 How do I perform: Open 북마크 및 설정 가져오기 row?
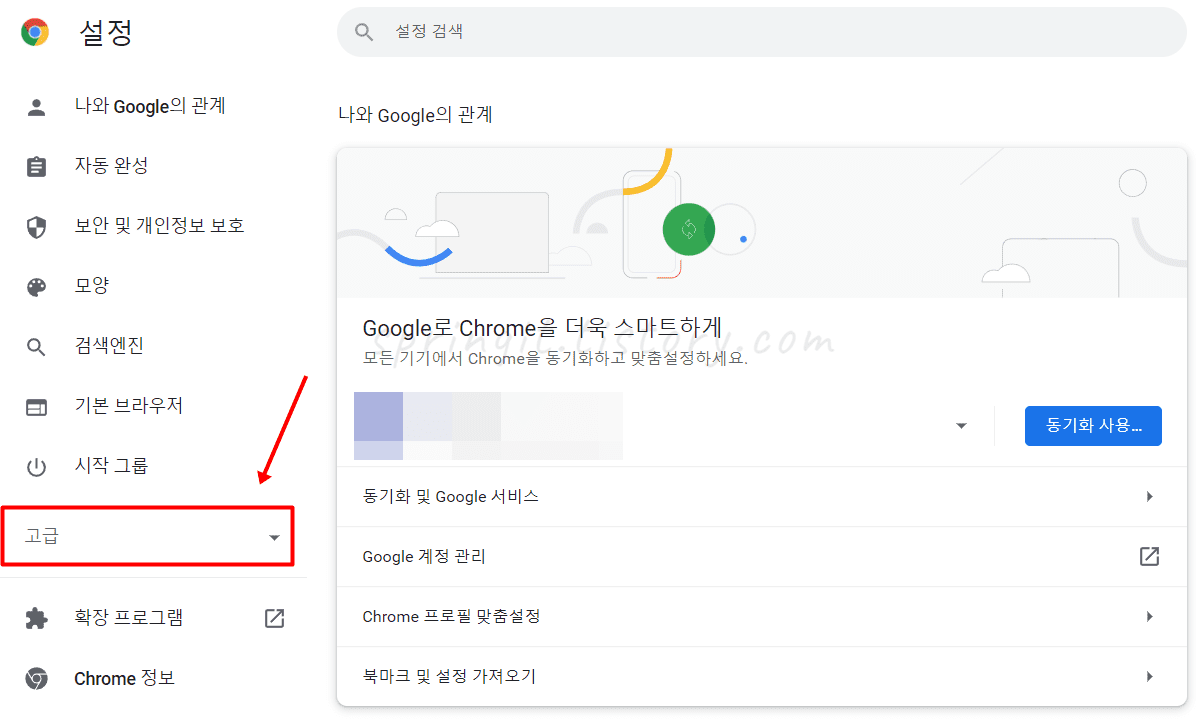click(761, 676)
